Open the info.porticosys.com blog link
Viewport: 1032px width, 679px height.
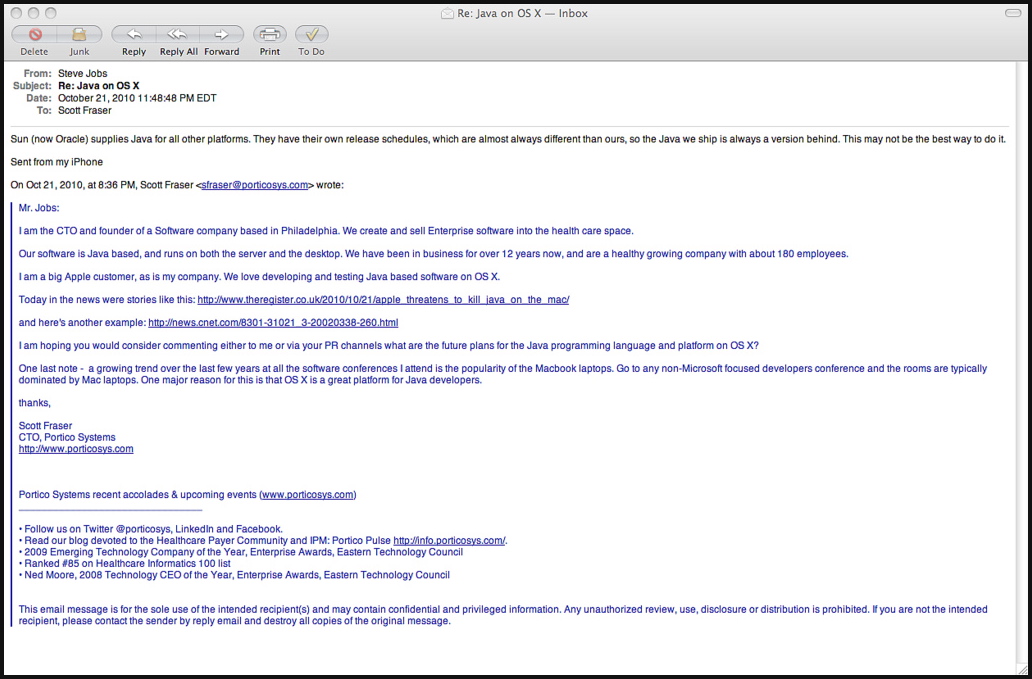450,541
